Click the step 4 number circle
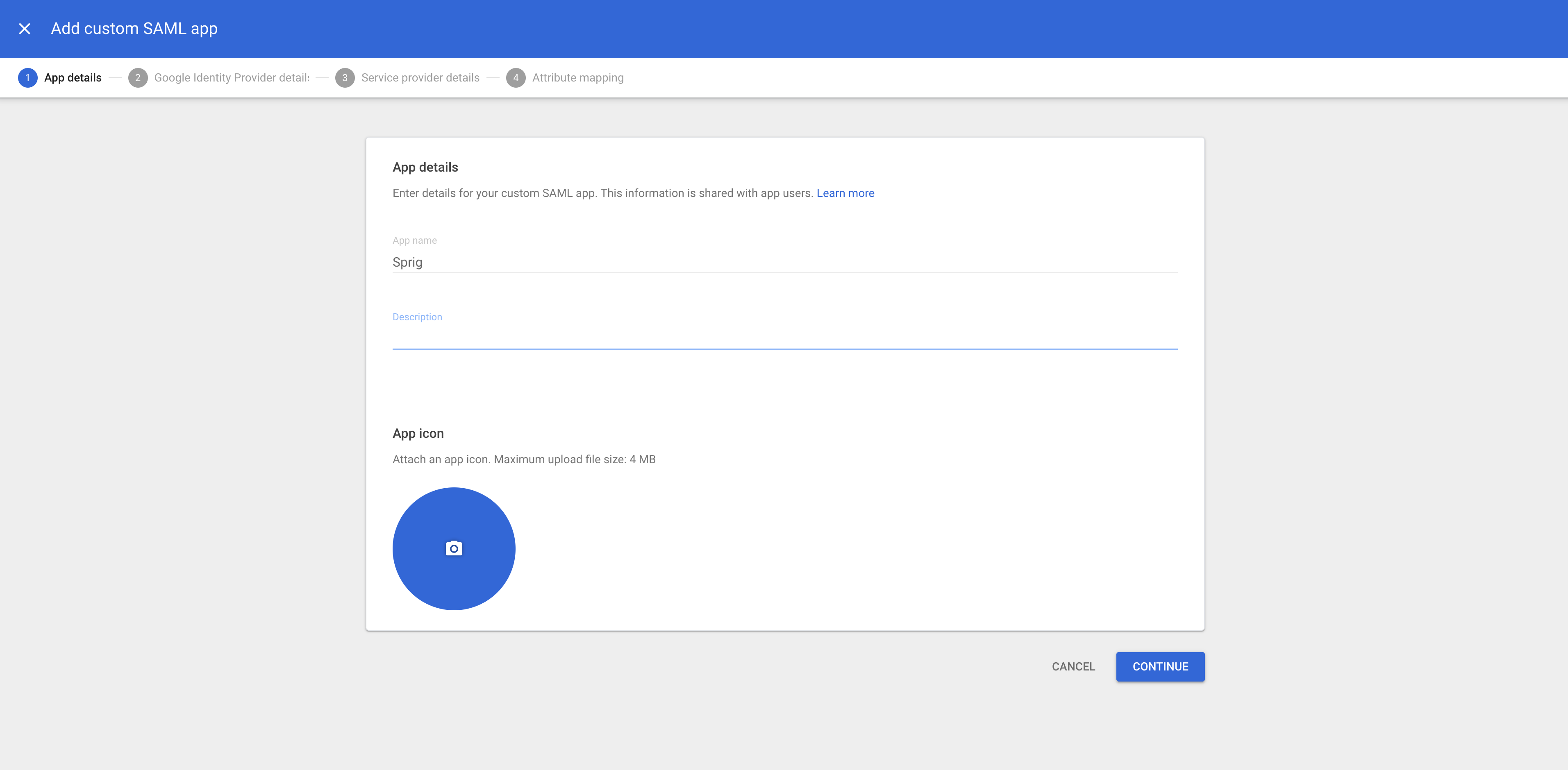 (516, 78)
